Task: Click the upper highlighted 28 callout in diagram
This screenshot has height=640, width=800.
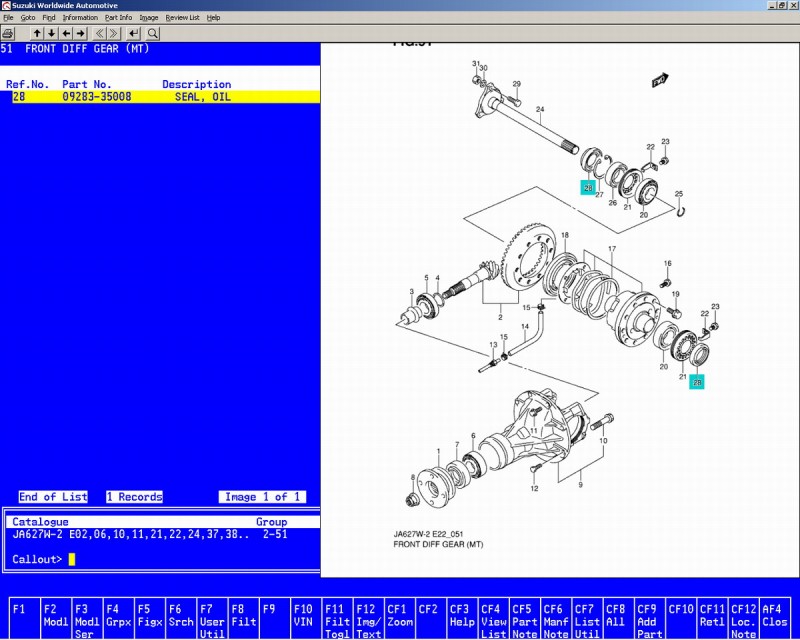Action: point(588,188)
